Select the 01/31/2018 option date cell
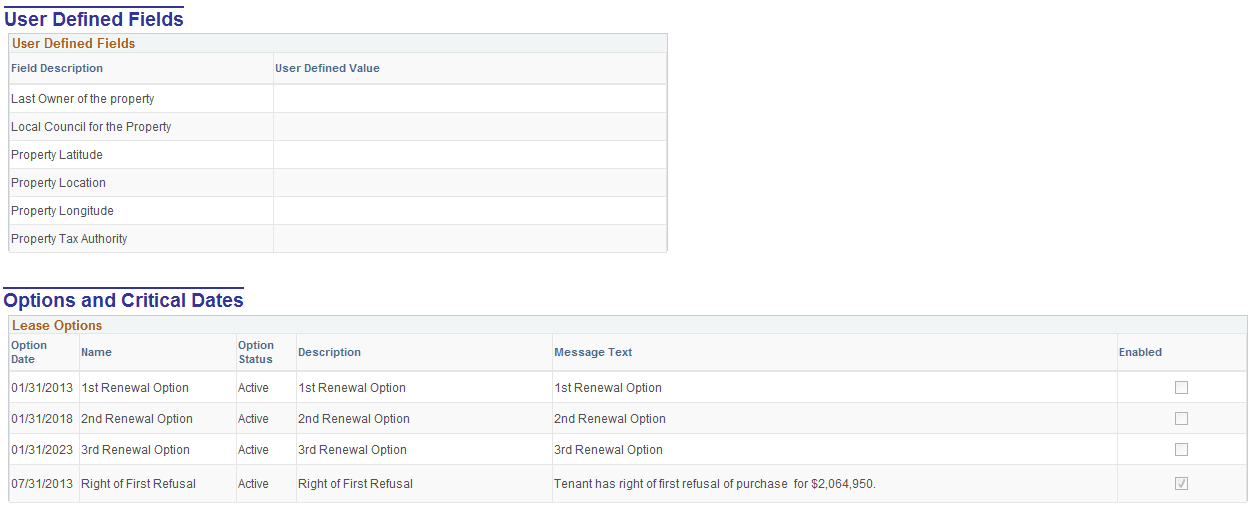This screenshot has height=511, width=1256. tap(42, 419)
